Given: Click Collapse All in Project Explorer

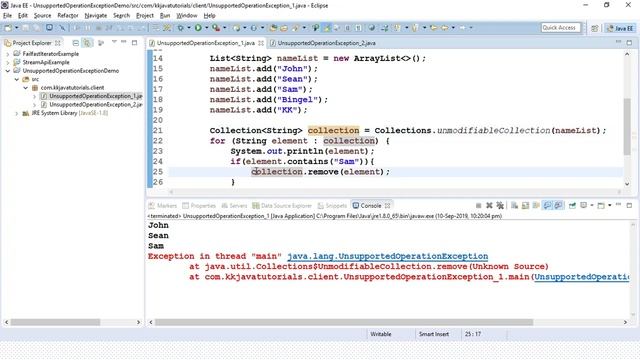Looking at the screenshot, I should (x=76, y=42).
